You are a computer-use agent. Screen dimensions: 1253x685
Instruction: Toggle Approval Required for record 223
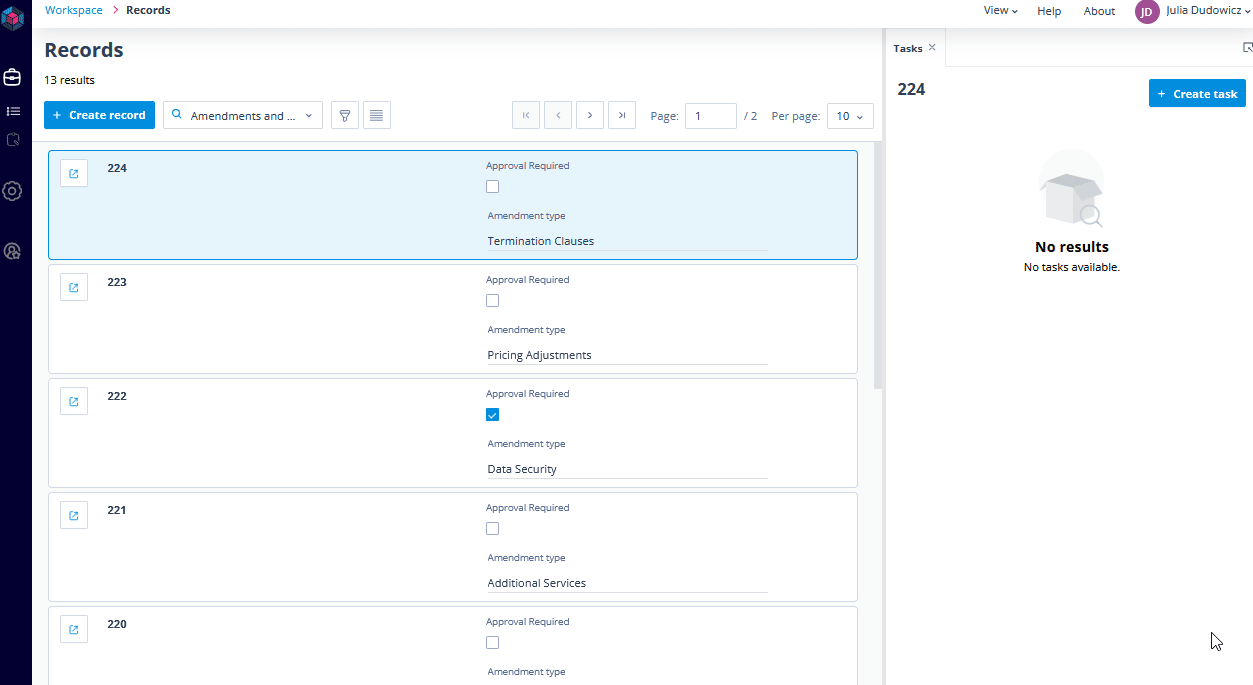point(492,301)
